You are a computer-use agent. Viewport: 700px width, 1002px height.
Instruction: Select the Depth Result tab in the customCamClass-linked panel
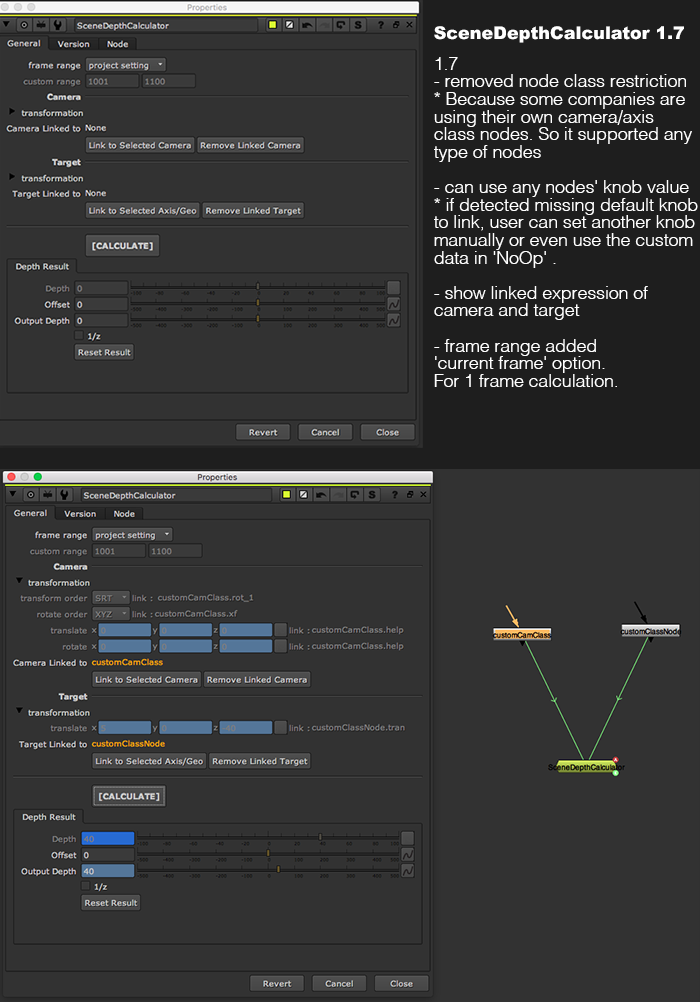tap(49, 817)
